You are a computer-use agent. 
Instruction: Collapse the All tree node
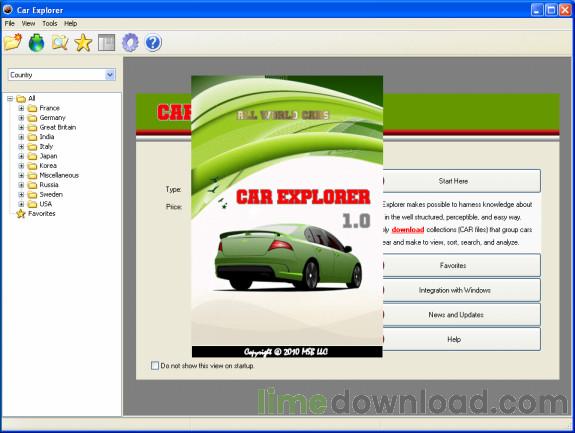click(10, 98)
